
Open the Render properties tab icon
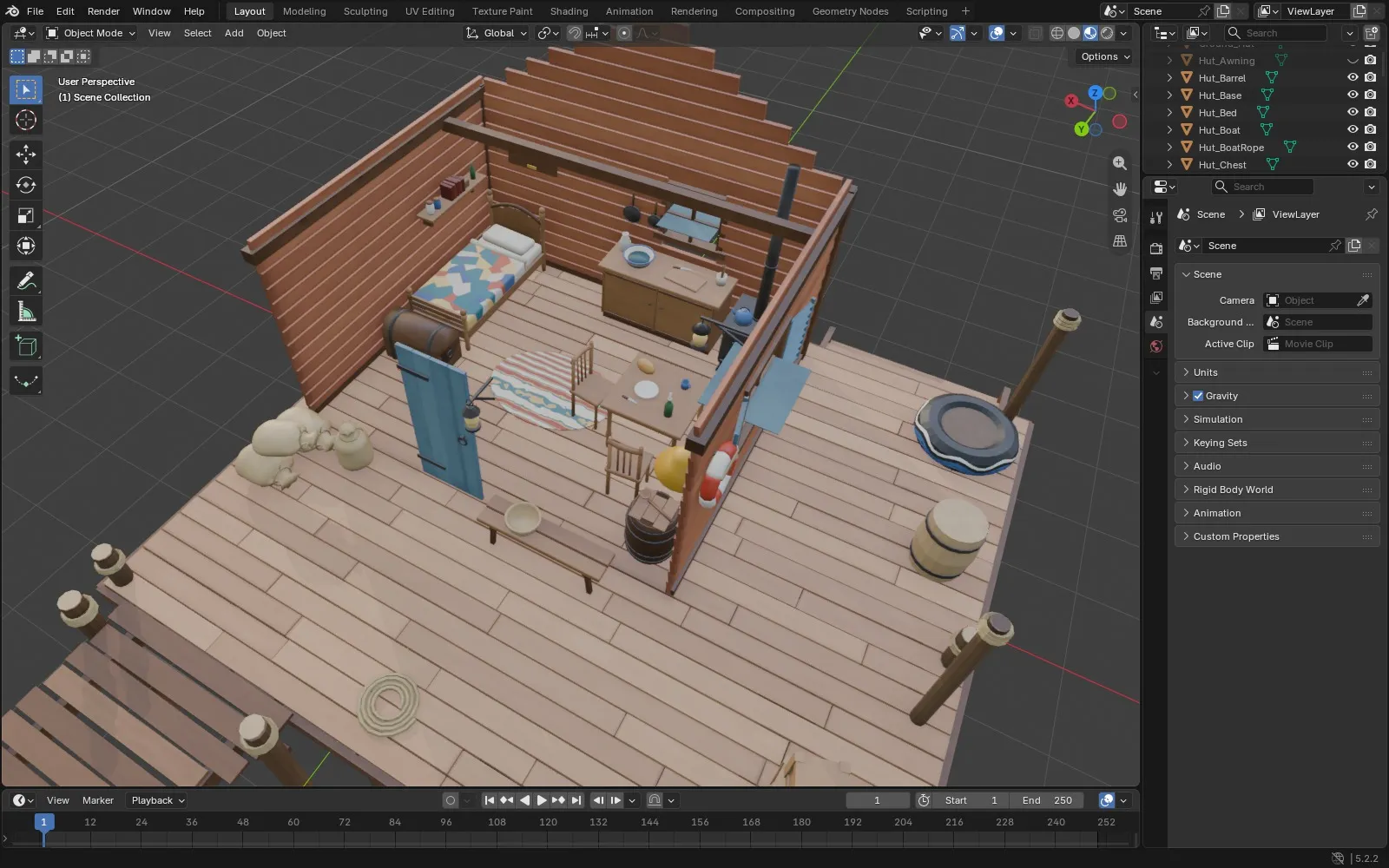point(1156,248)
